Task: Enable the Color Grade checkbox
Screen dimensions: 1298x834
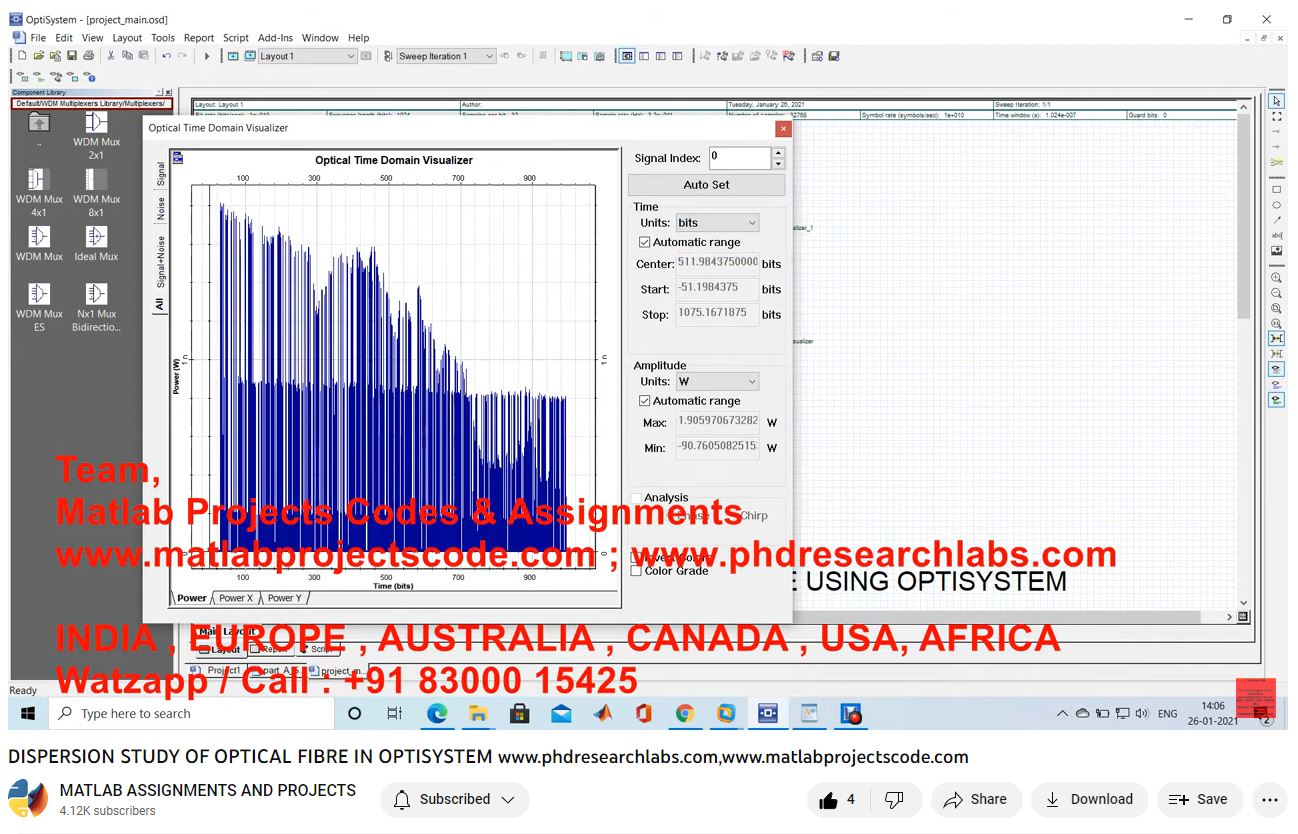Action: click(637, 571)
